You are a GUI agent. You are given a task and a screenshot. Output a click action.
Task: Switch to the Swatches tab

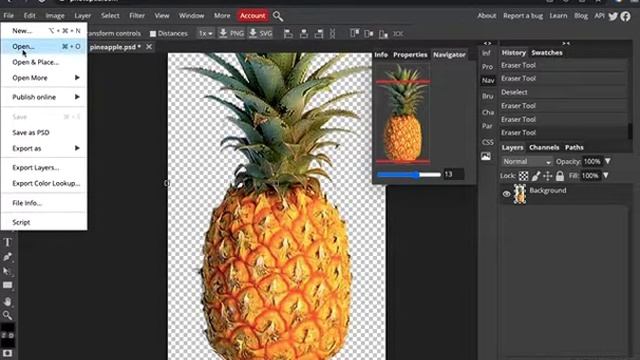tap(547, 53)
